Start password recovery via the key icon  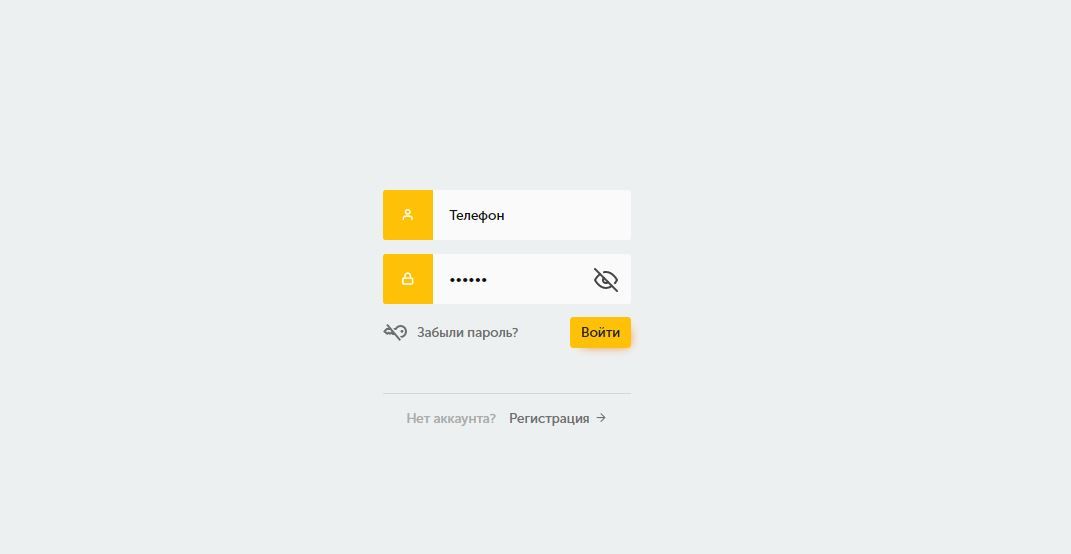[395, 332]
